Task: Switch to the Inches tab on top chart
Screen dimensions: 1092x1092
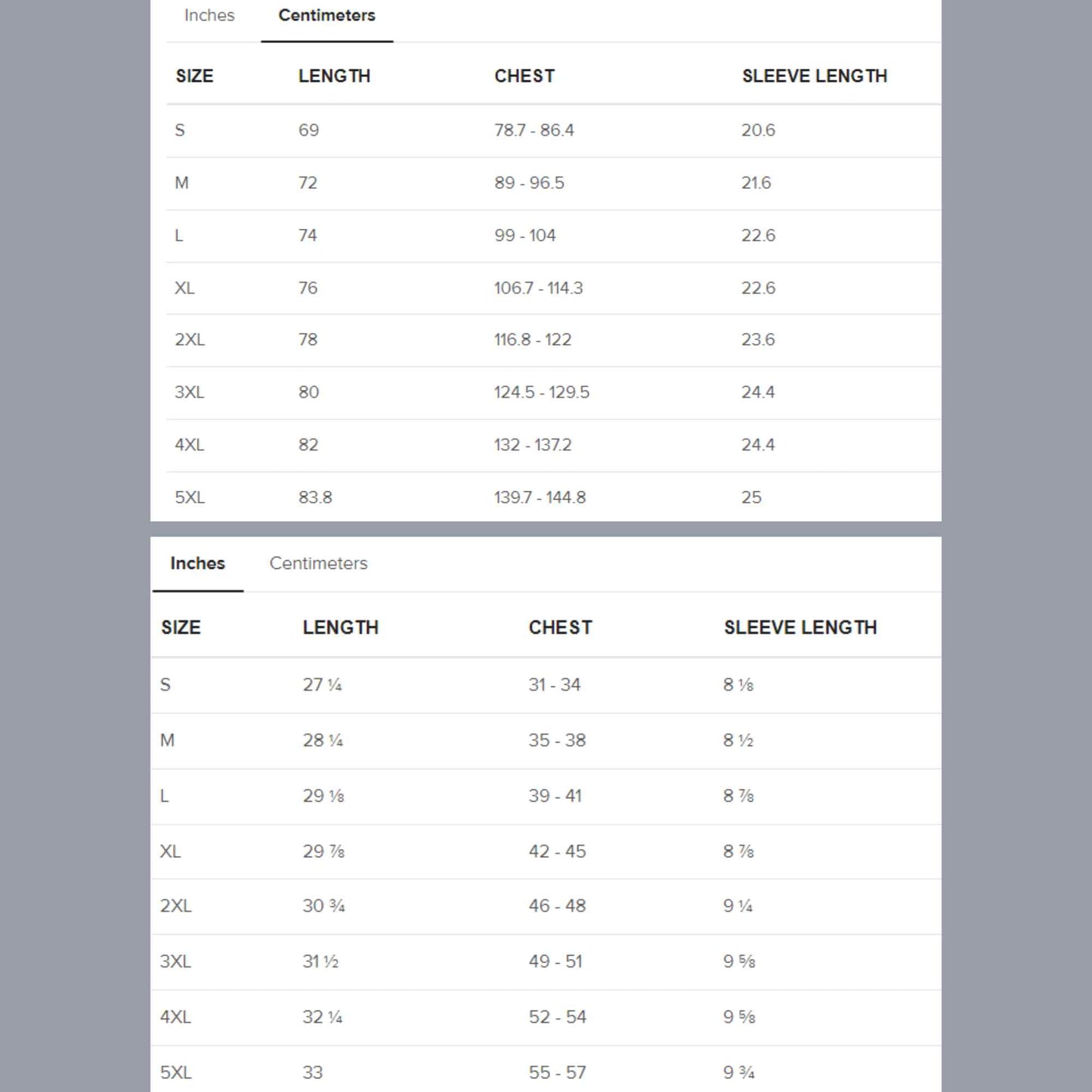Action: pos(209,15)
